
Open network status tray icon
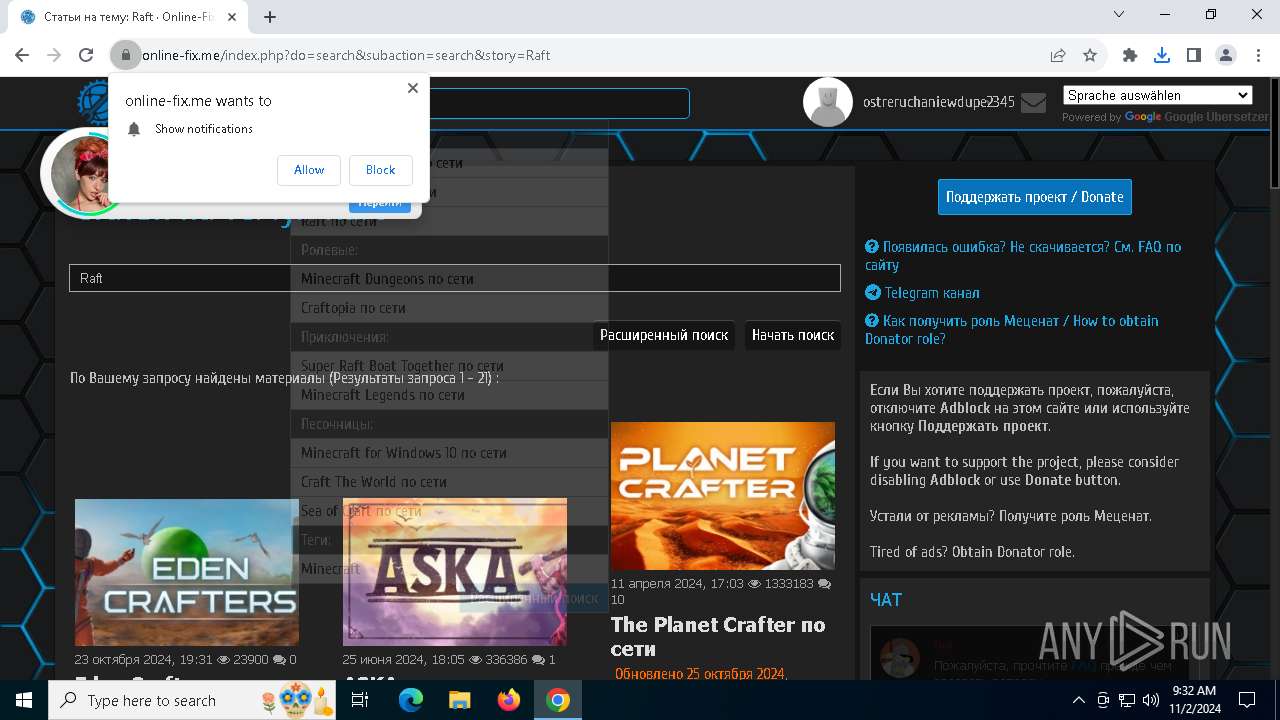coord(1127,700)
